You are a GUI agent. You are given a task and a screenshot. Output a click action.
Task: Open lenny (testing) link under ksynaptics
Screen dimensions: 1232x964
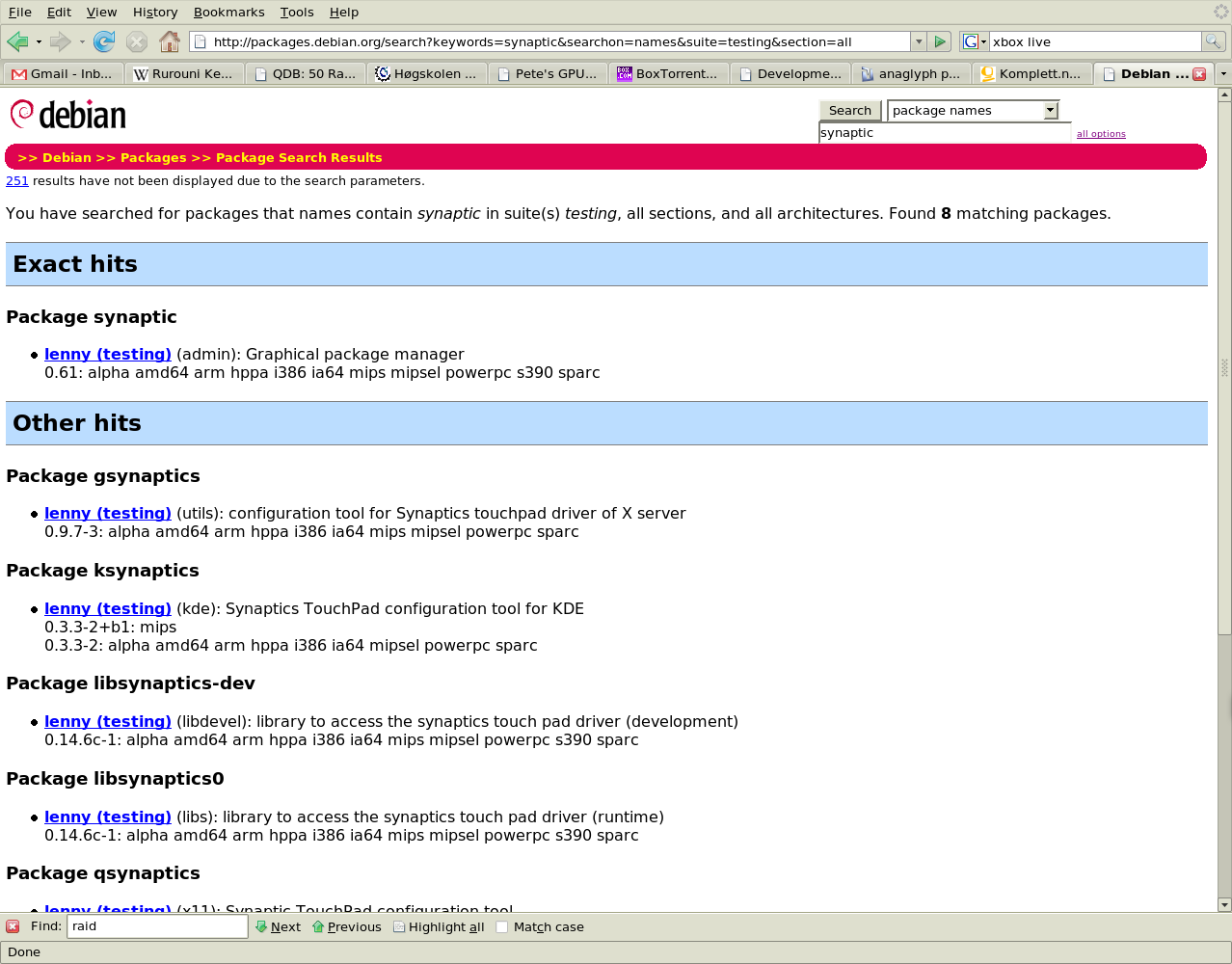coord(108,609)
